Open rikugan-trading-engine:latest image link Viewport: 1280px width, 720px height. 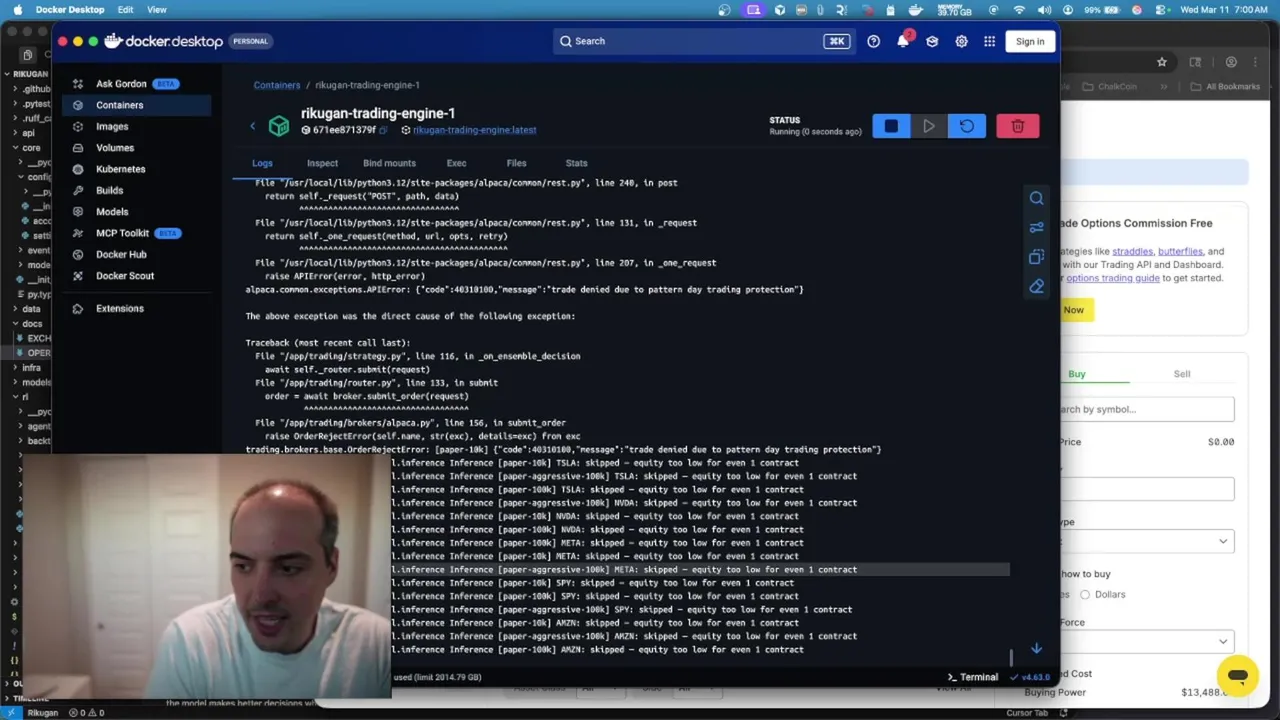click(x=474, y=130)
